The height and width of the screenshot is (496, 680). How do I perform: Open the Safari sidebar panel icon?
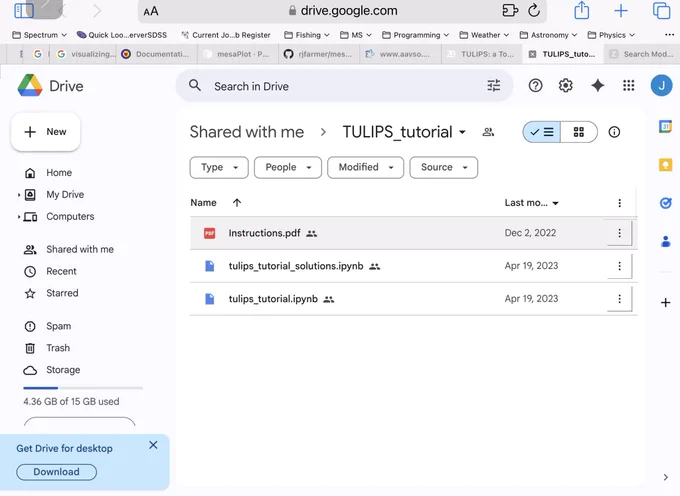pos(24,10)
